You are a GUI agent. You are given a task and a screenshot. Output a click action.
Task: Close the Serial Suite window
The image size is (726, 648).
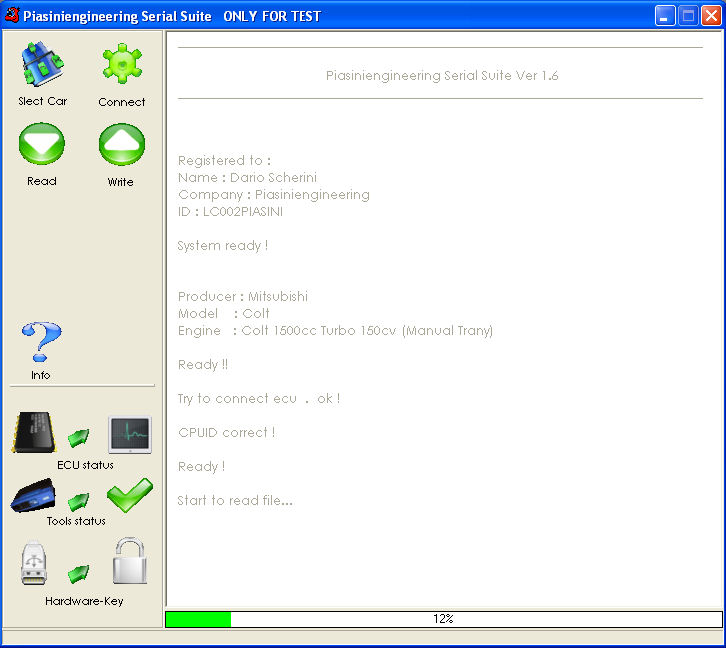[x=712, y=16]
